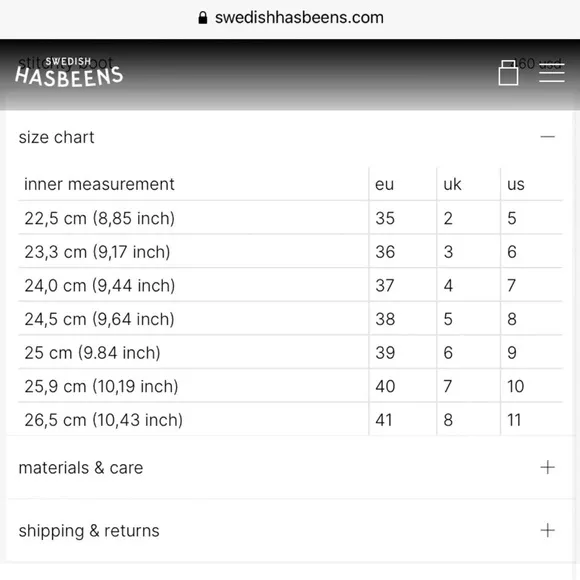Screen dimensions: 580x580
Task: Click the us column header
Action: coord(516,184)
